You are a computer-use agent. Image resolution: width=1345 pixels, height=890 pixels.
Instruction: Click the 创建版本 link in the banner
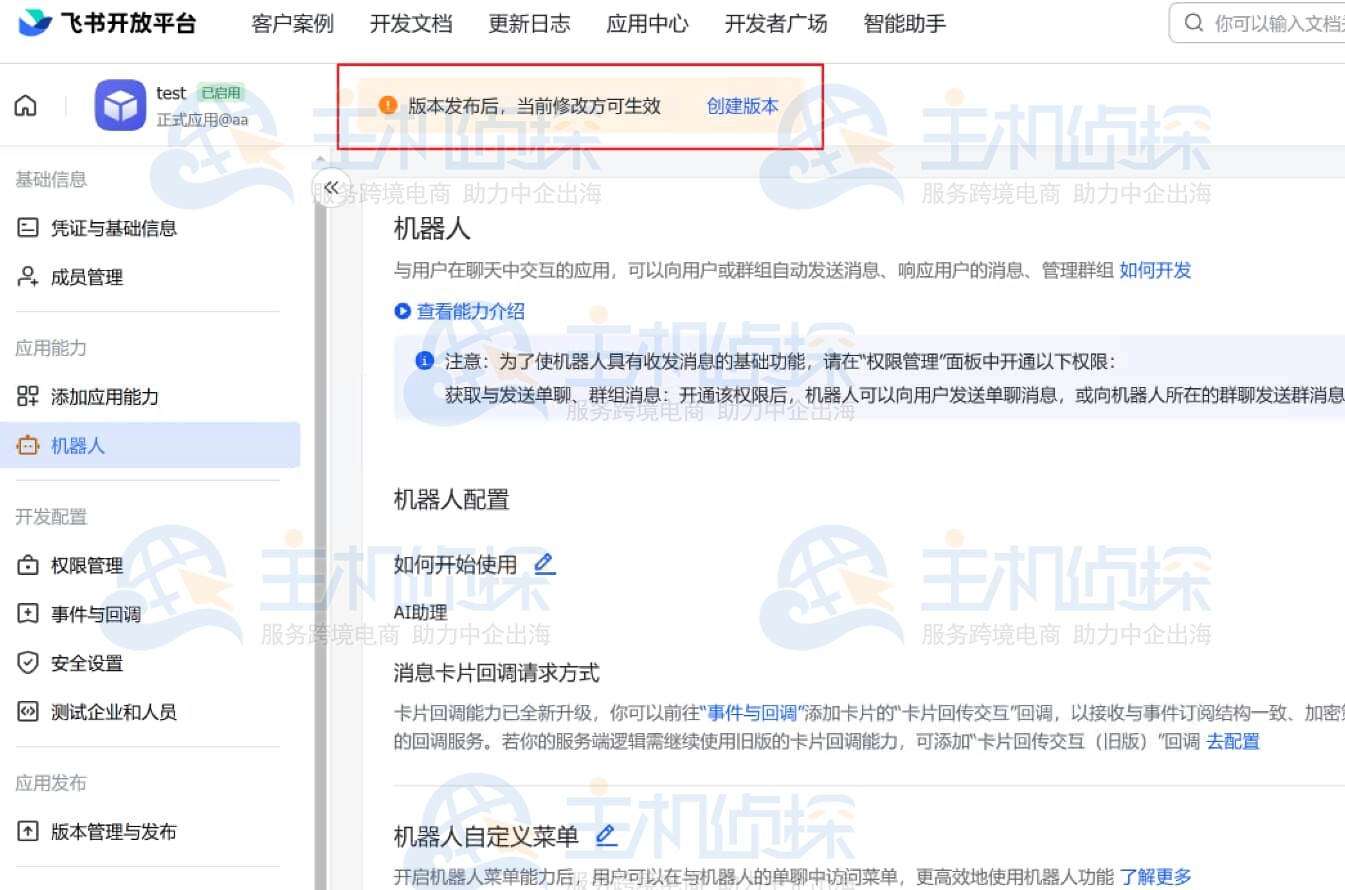(x=742, y=106)
